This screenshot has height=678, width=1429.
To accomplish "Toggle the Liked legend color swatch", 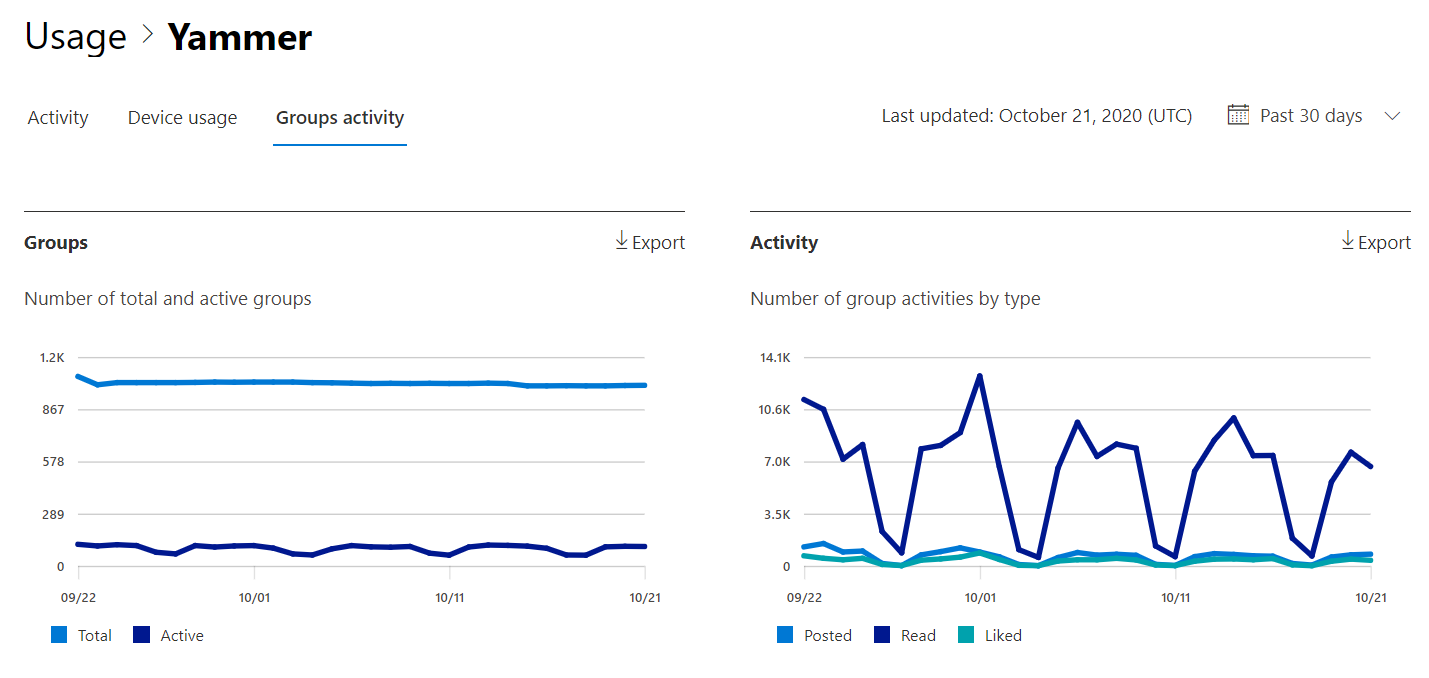I will (966, 635).
